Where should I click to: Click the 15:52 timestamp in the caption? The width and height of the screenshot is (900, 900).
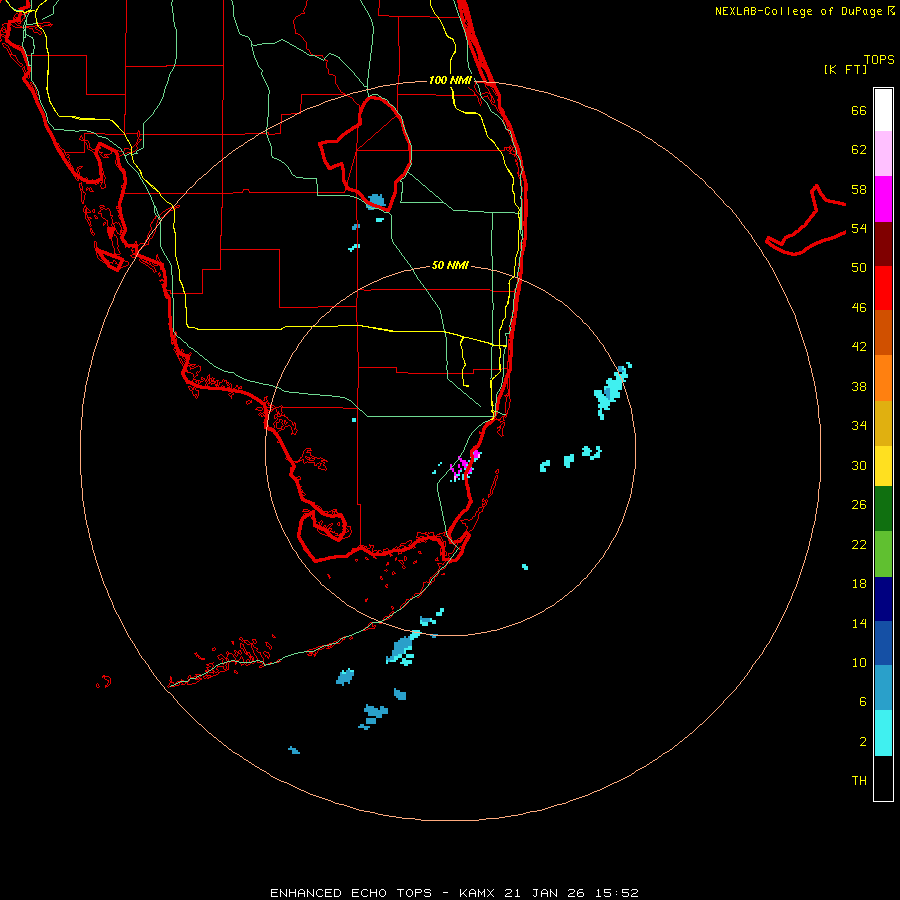tap(618, 893)
